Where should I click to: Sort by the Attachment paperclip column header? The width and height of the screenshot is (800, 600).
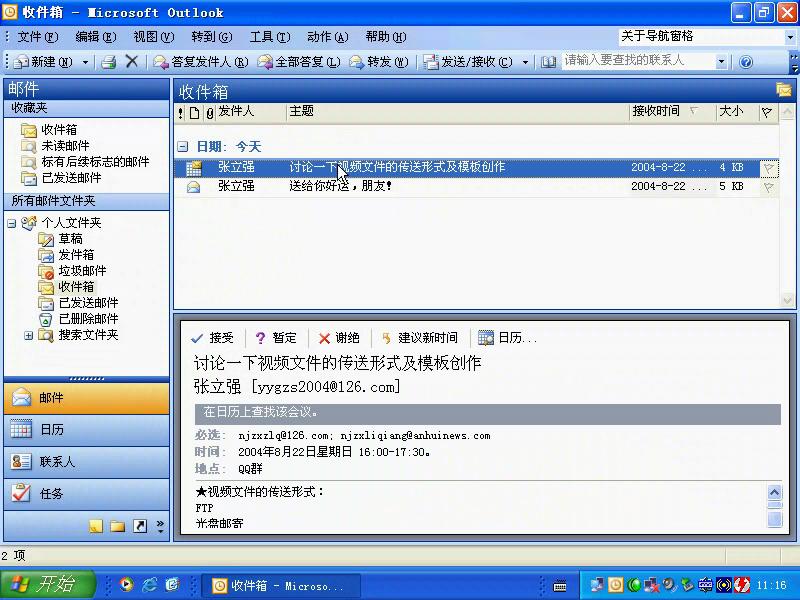click(209, 112)
